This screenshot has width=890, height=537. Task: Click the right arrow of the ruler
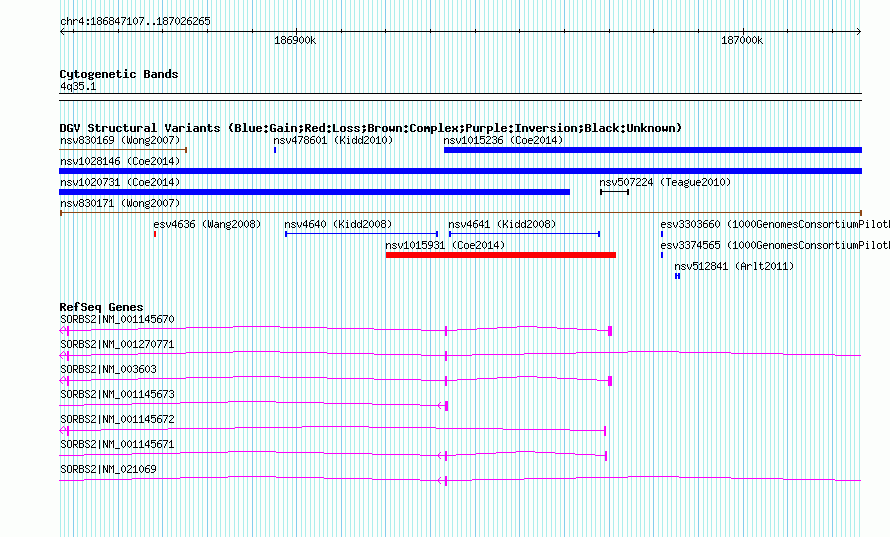858,32
